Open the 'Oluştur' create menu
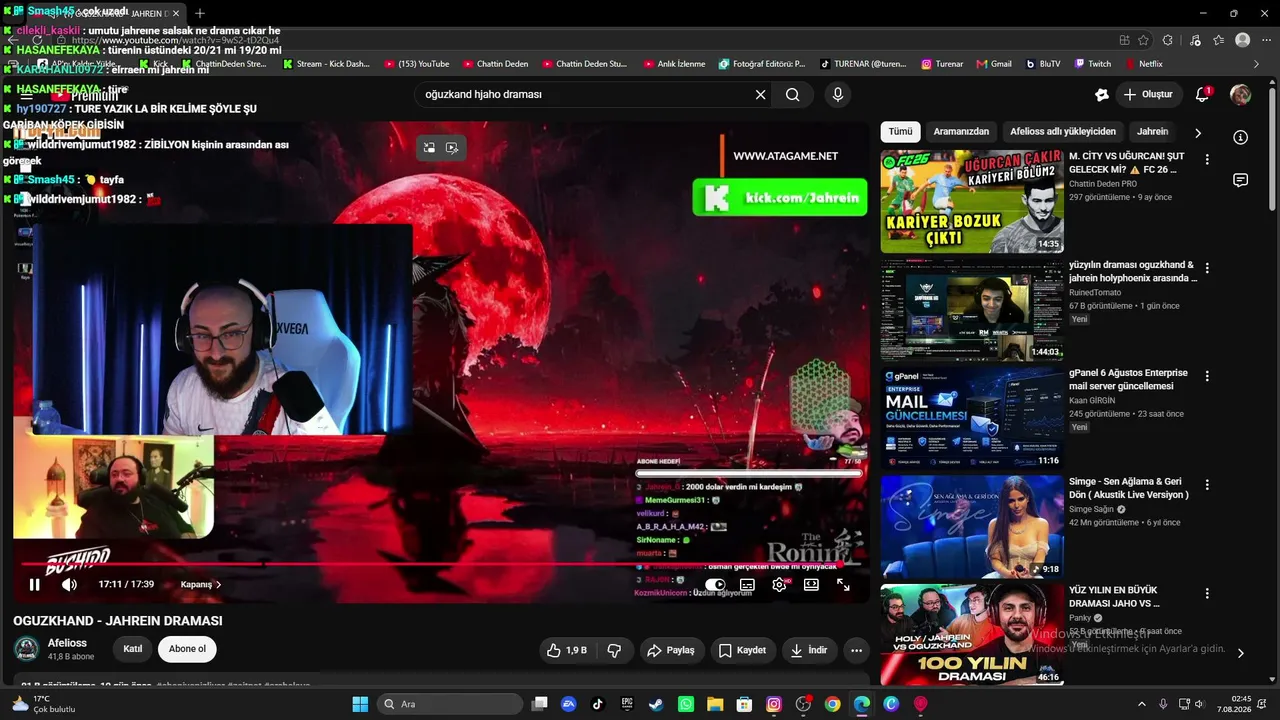Image resolution: width=1280 pixels, height=720 pixels. (1147, 94)
